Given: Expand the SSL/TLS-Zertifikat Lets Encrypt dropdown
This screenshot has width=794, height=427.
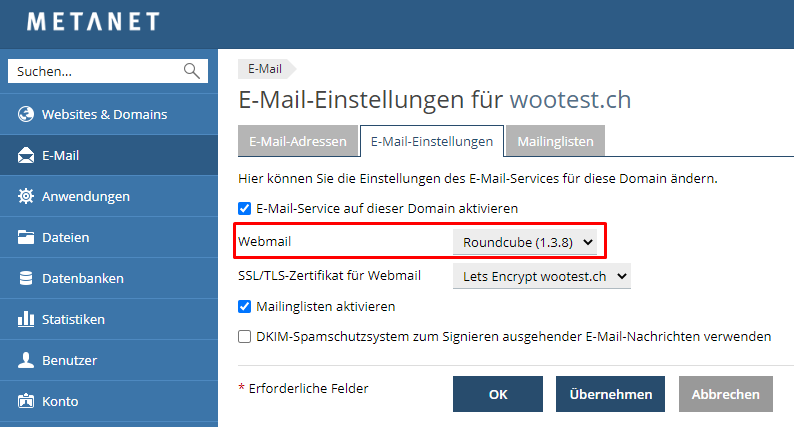Looking at the screenshot, I should (x=542, y=276).
